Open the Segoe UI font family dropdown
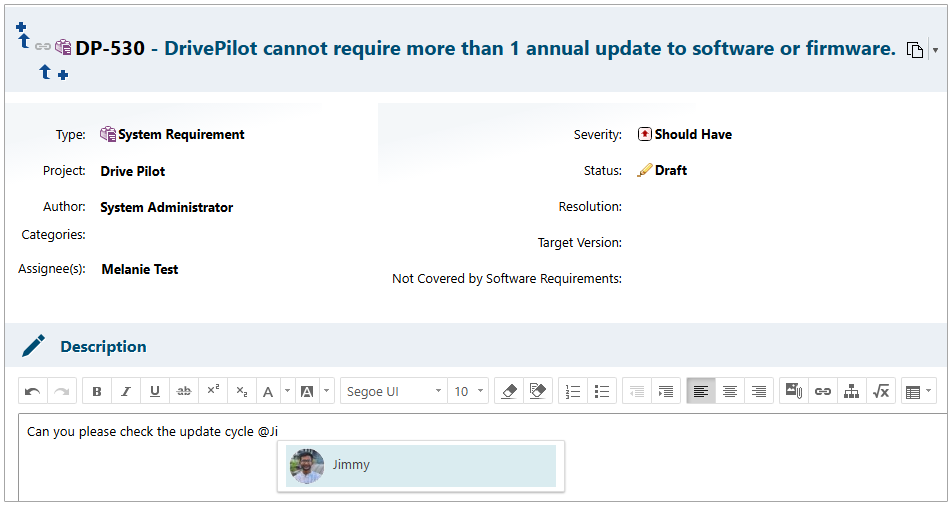Viewport: 952px width, 506px height. pos(394,391)
